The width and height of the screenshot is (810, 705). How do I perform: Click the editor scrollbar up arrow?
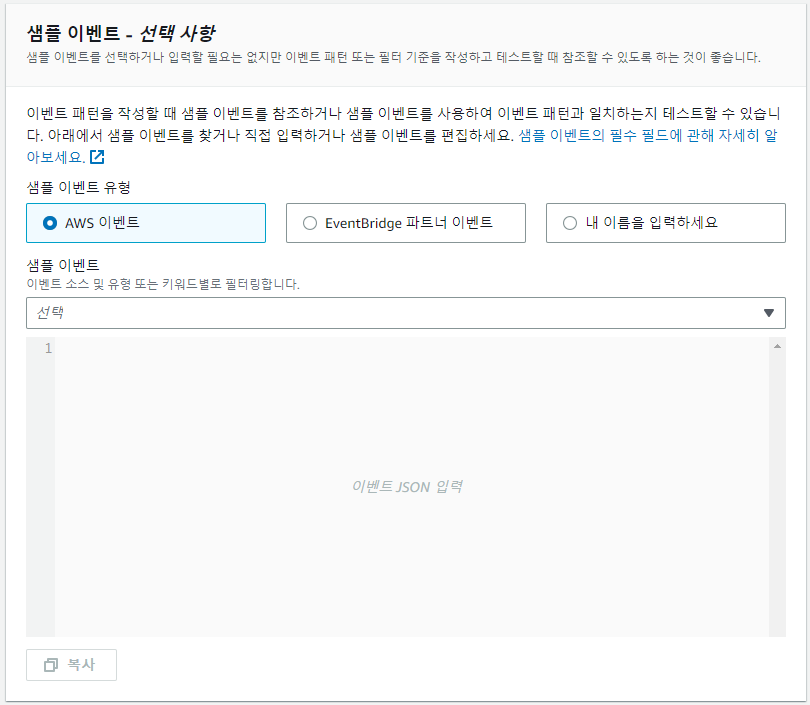pyautogui.click(x=777, y=347)
